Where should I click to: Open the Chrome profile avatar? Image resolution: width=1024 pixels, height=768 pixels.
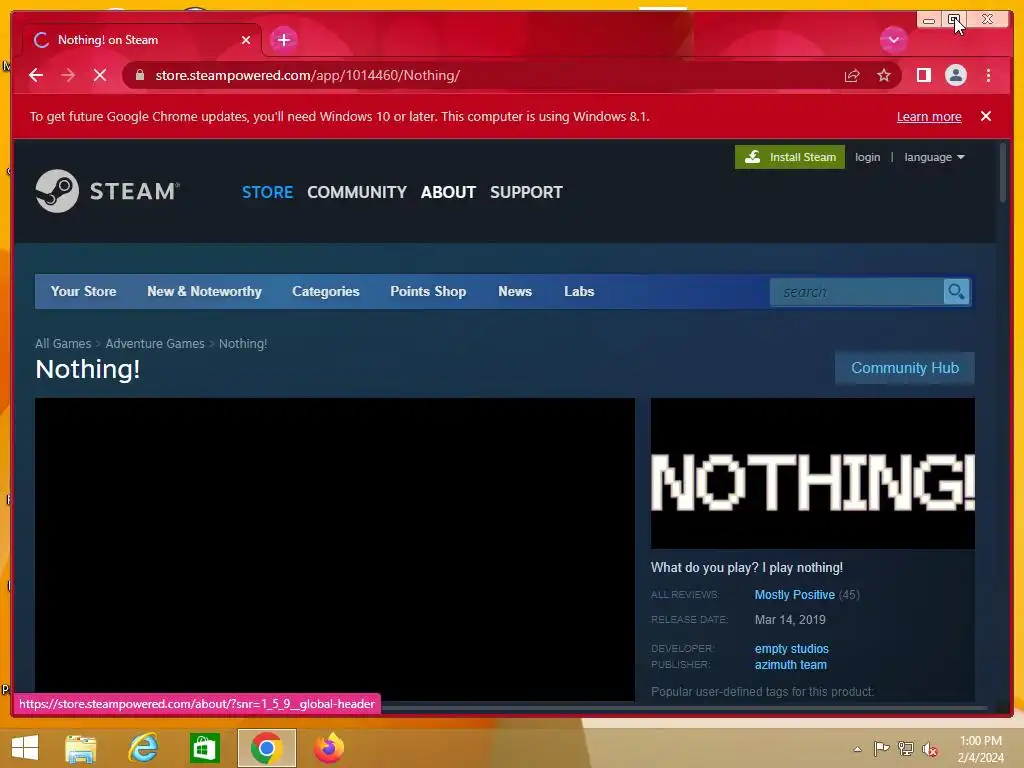click(x=955, y=76)
